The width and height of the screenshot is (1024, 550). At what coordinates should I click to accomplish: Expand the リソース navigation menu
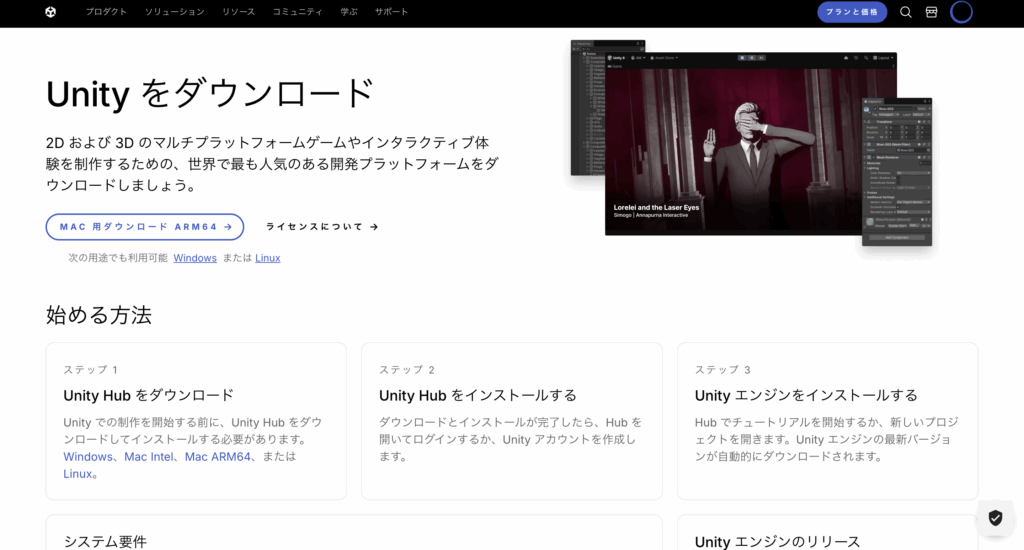click(x=238, y=12)
